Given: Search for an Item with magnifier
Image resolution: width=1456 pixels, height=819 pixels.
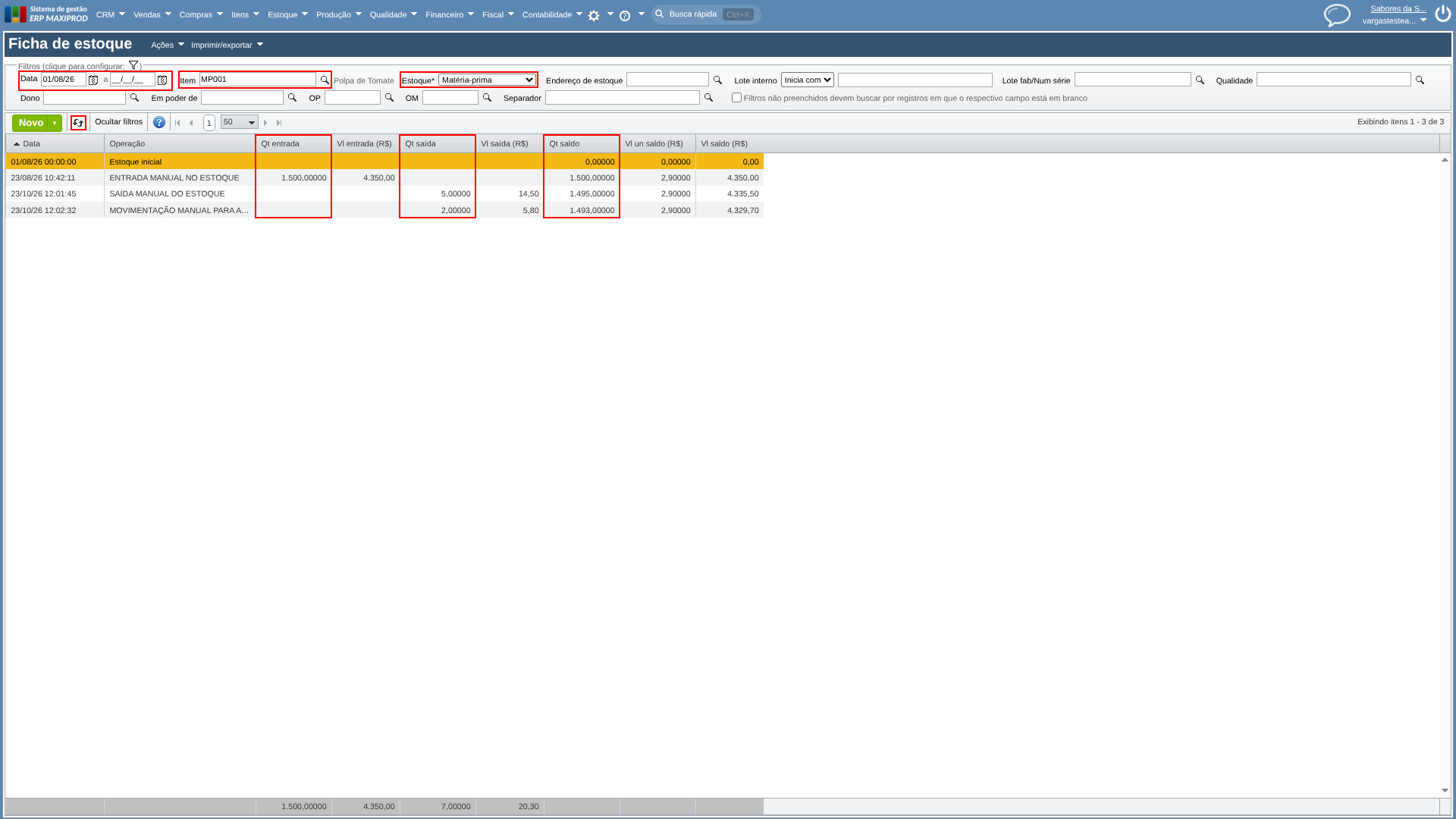Looking at the screenshot, I should 325,80.
